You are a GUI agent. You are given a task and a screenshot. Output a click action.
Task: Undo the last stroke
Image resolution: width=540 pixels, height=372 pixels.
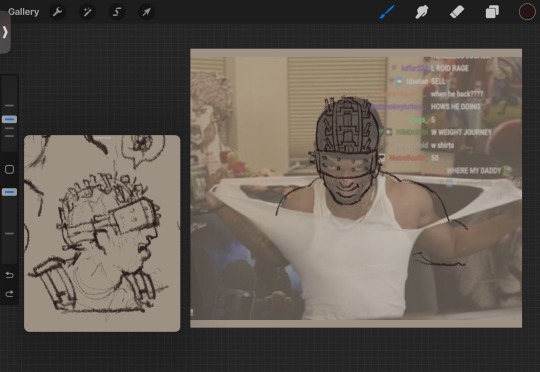pos(9,275)
